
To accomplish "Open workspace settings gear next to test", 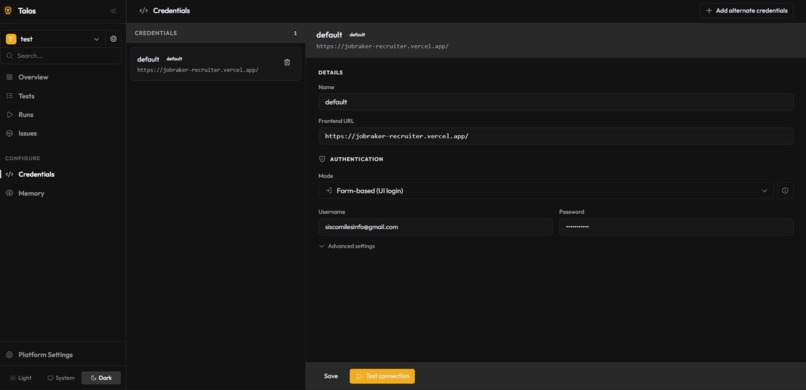I will tap(114, 39).
